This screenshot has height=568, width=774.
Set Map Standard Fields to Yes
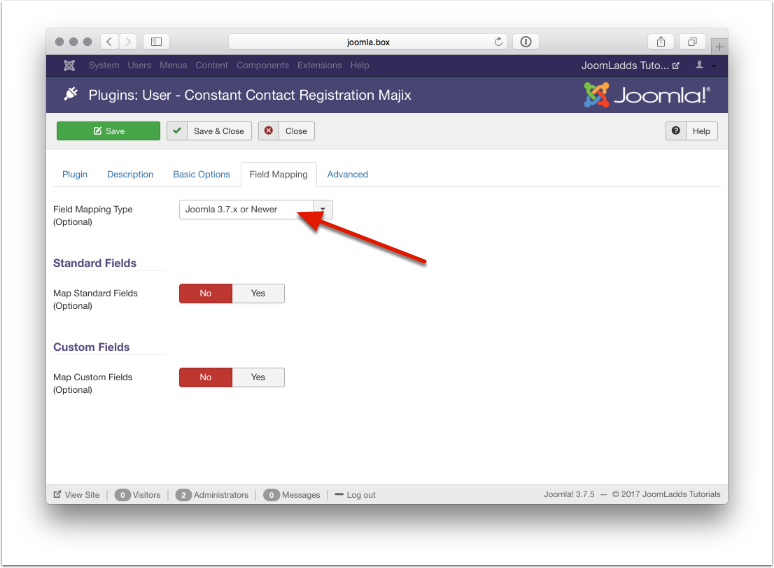(258, 293)
